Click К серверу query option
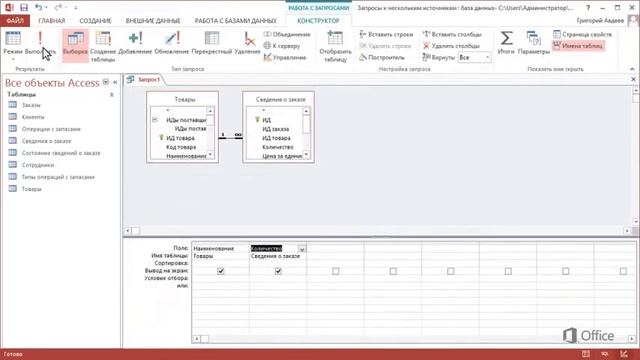This screenshot has height=360, width=640. (x=282, y=46)
